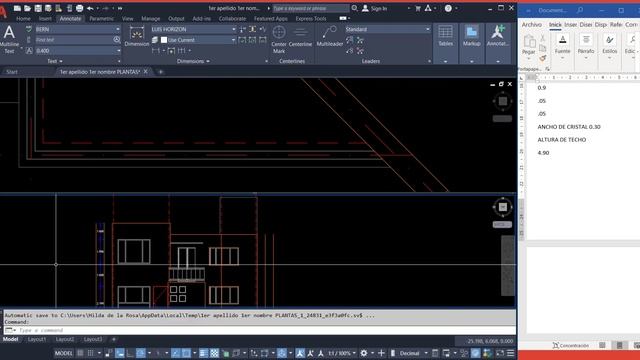Viewport: 640px width, 360px height.
Task: Click the Find text search icon
Action: [117, 40]
